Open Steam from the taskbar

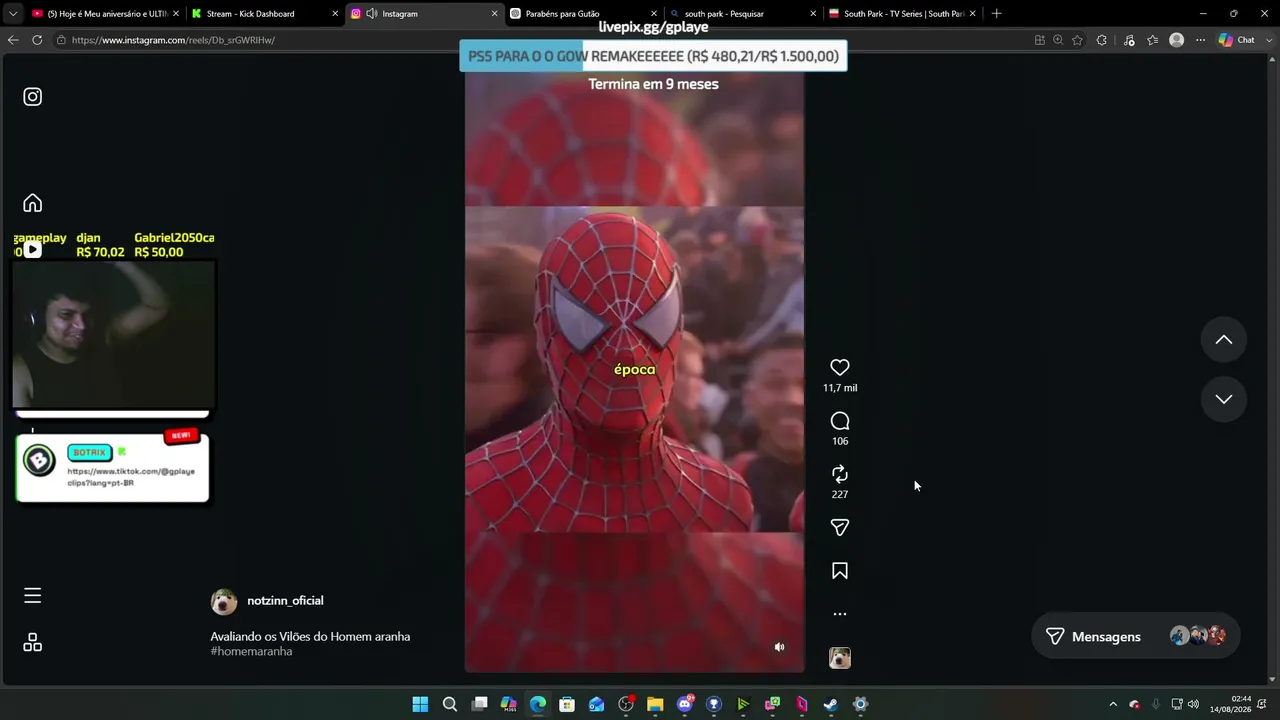[831, 704]
